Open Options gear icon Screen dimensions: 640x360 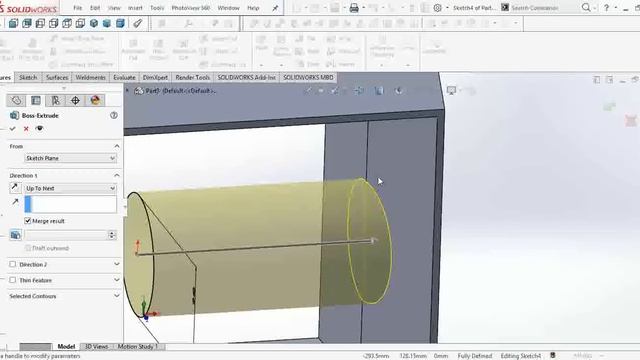[x=438, y=8]
